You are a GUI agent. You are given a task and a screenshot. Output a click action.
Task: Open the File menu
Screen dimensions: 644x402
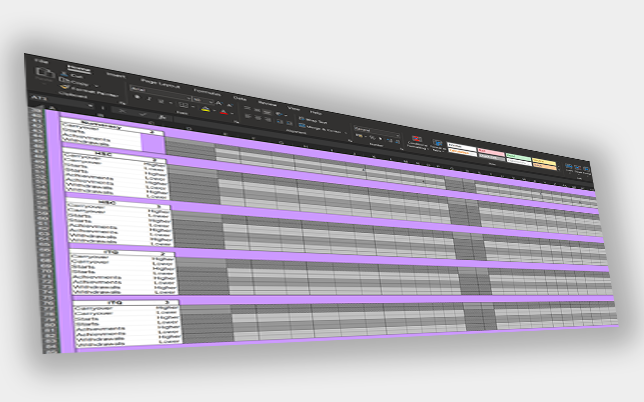[x=41, y=62]
